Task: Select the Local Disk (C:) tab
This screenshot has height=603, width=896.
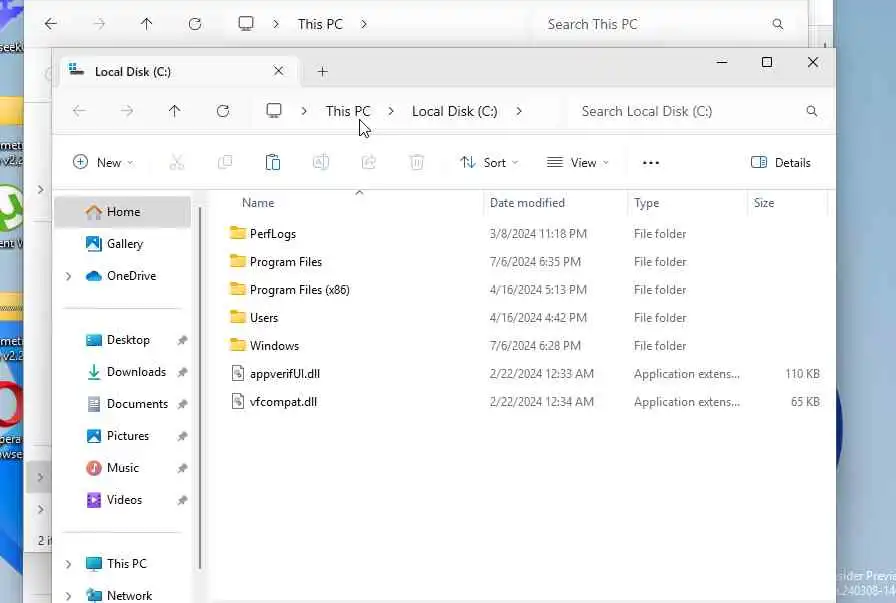Action: pos(178,71)
